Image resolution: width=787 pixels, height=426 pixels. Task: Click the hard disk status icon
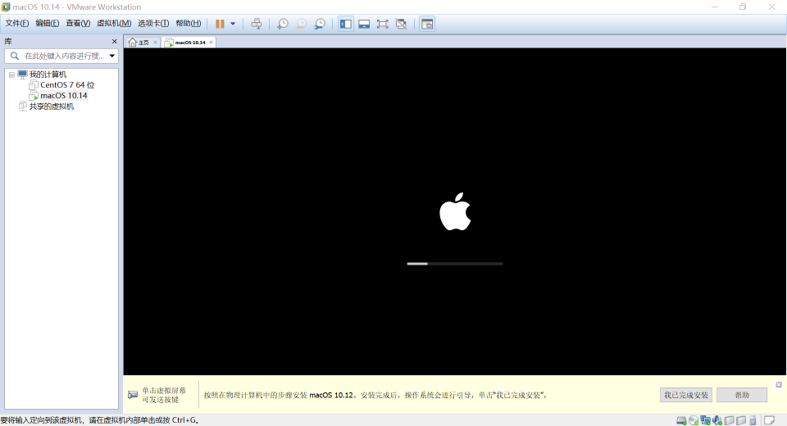(x=682, y=420)
